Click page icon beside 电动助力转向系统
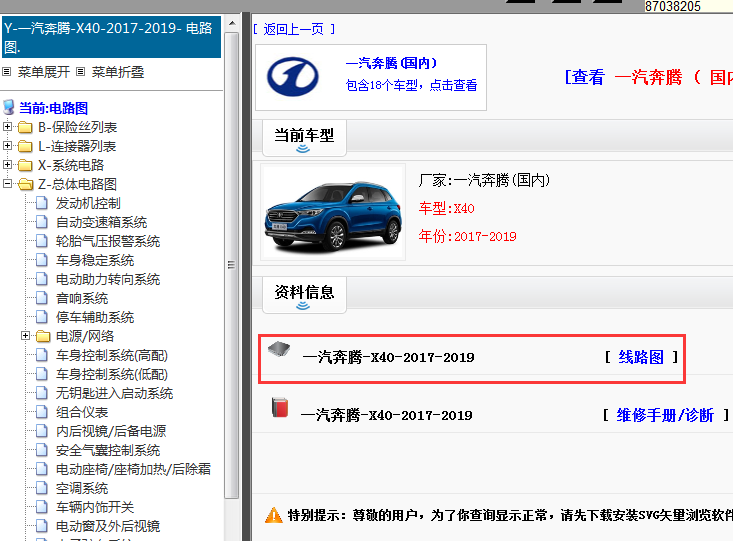The image size is (733, 541). coord(42,279)
